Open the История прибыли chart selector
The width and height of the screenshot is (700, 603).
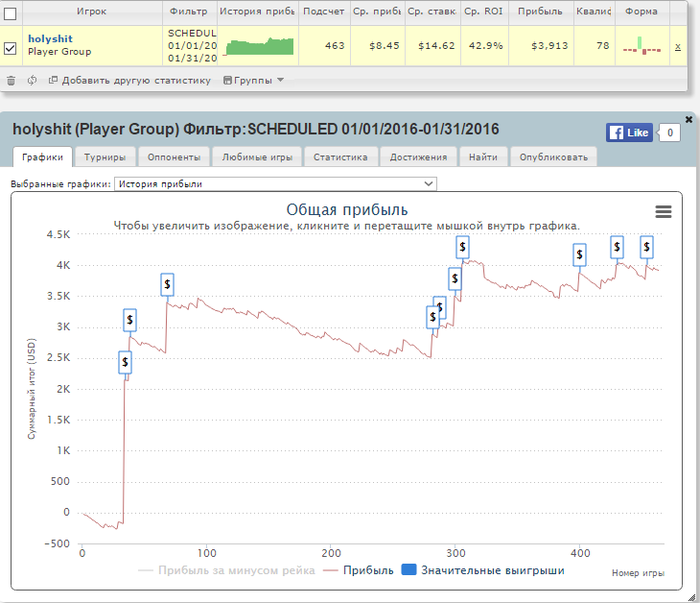(275, 184)
